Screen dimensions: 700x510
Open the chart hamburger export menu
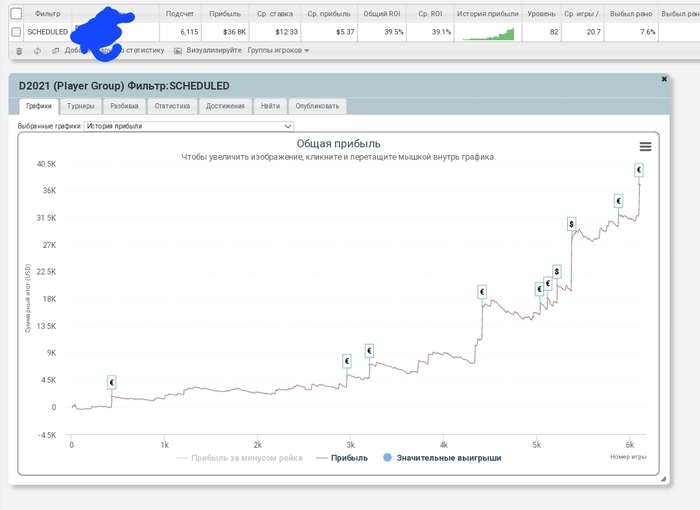tap(645, 146)
